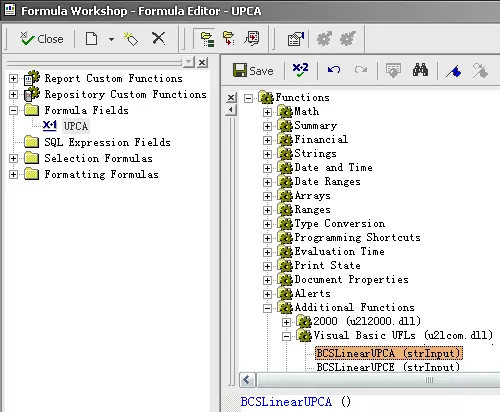Toggle the Show Workshop Tree icon

[x=207, y=39]
